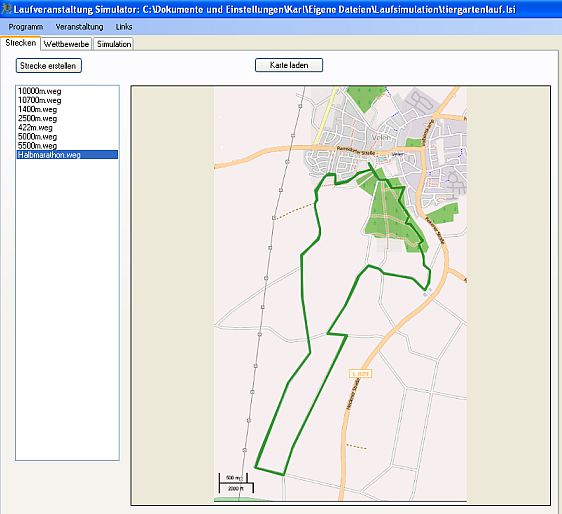Select 5000m.weg in the route list
This screenshot has width=562, height=514.
click(x=67, y=137)
